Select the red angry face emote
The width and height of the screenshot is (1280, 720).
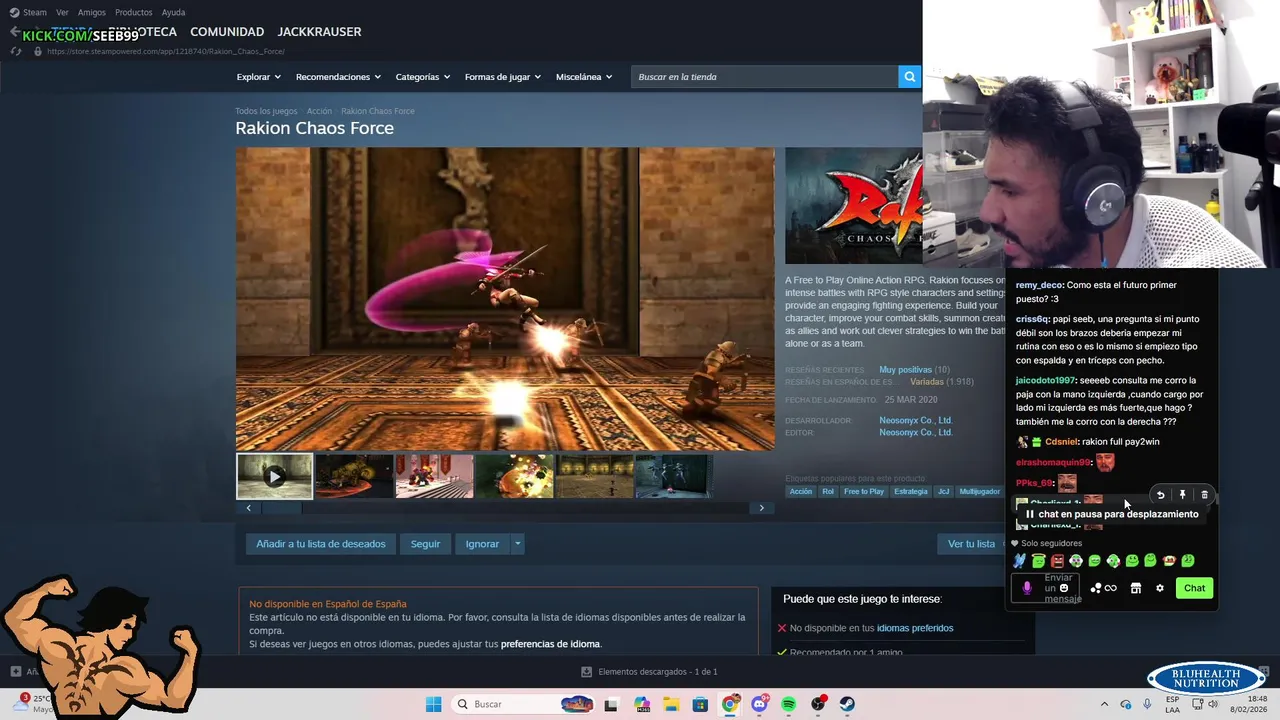tap(1057, 561)
